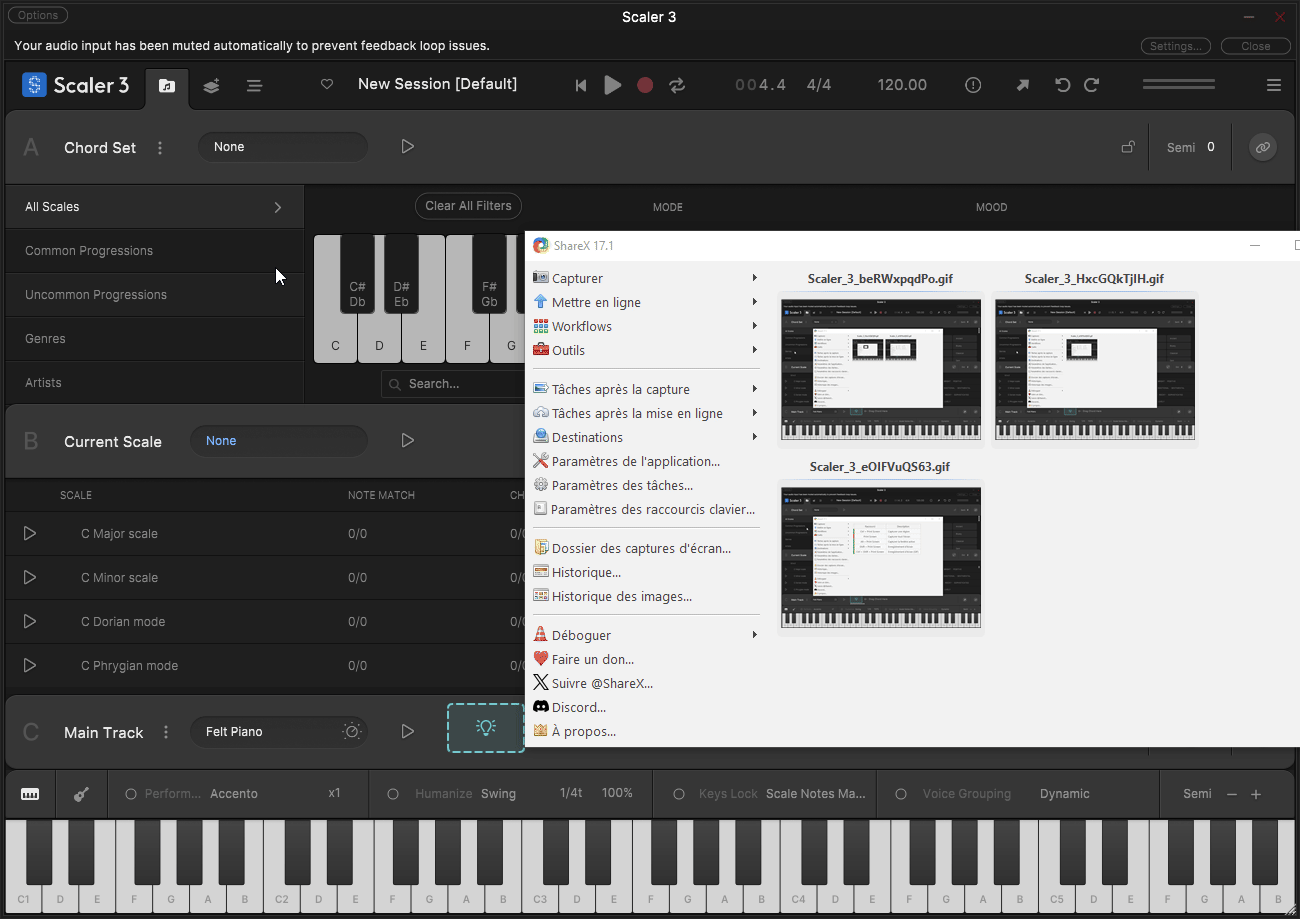Open the Swing humanize dropdown
This screenshot has height=919, width=1300.
pyautogui.click(x=498, y=794)
